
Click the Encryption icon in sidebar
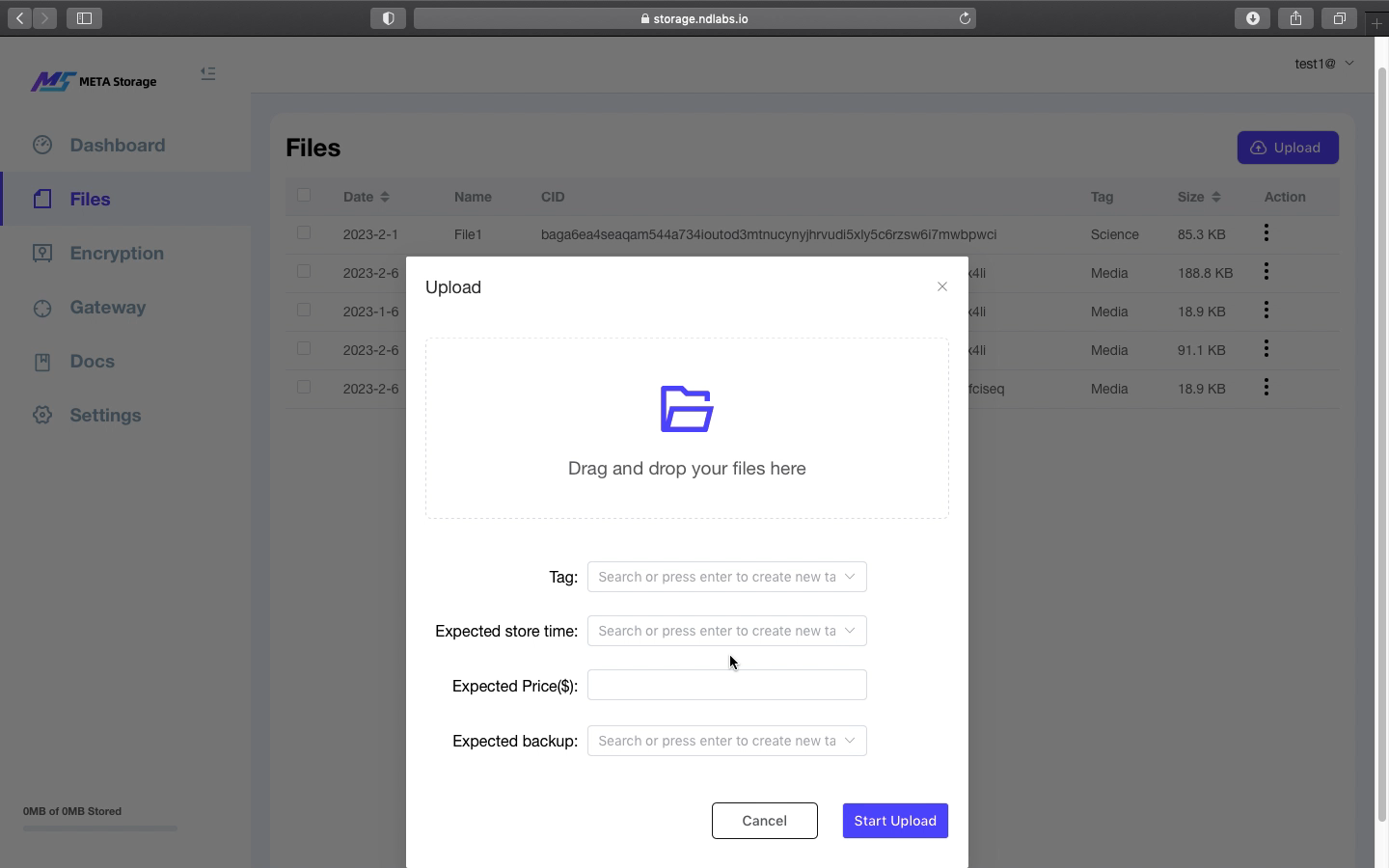pyautogui.click(x=42, y=253)
